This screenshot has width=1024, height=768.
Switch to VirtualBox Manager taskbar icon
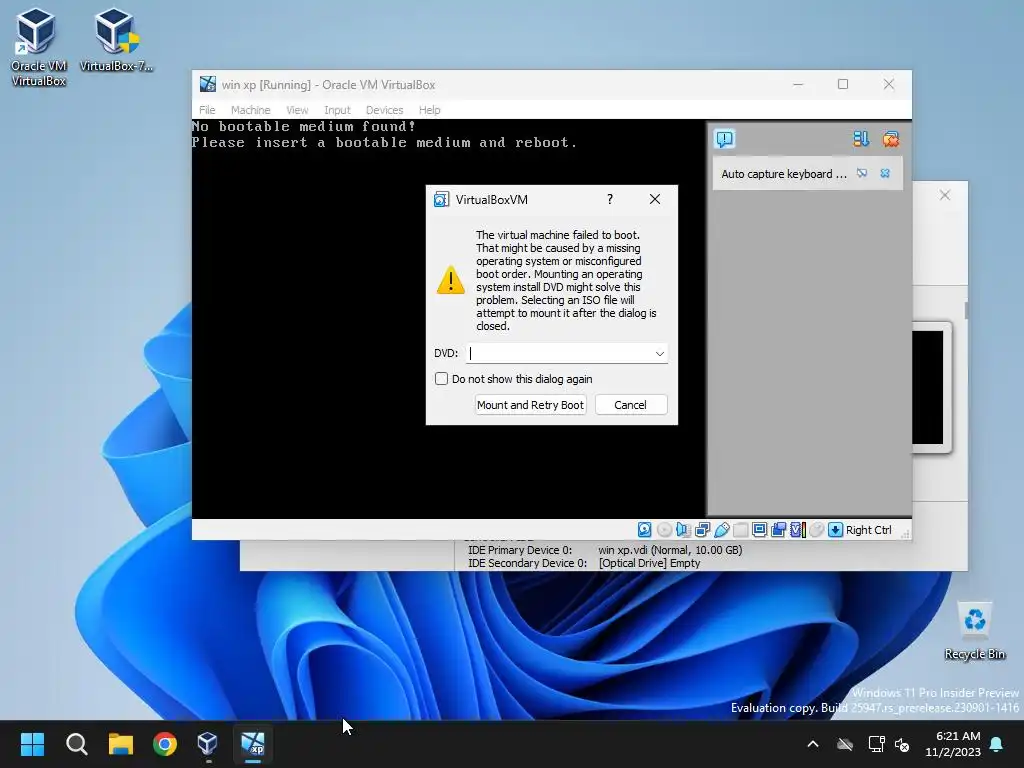[x=208, y=744]
